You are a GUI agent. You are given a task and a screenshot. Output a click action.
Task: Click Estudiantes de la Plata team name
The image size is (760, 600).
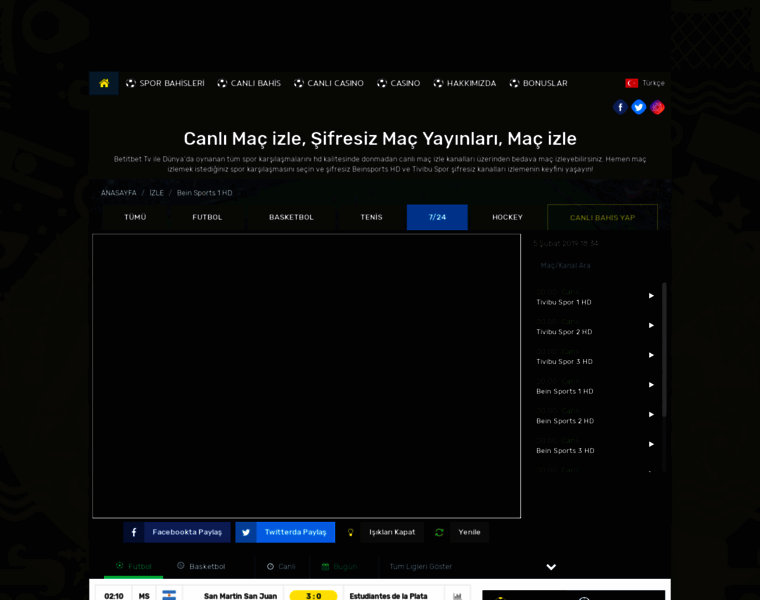click(388, 596)
